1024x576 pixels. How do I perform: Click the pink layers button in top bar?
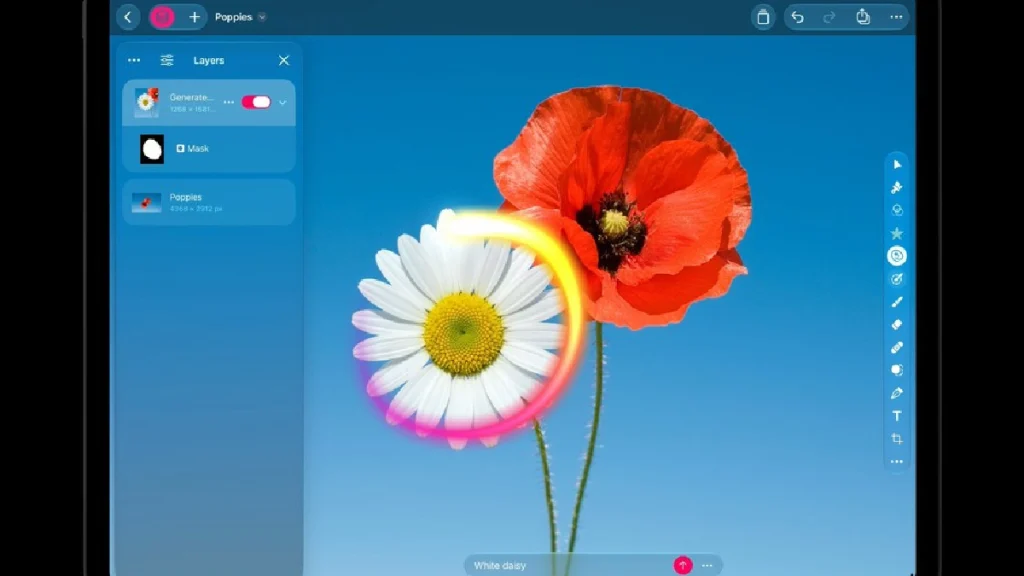(x=162, y=18)
